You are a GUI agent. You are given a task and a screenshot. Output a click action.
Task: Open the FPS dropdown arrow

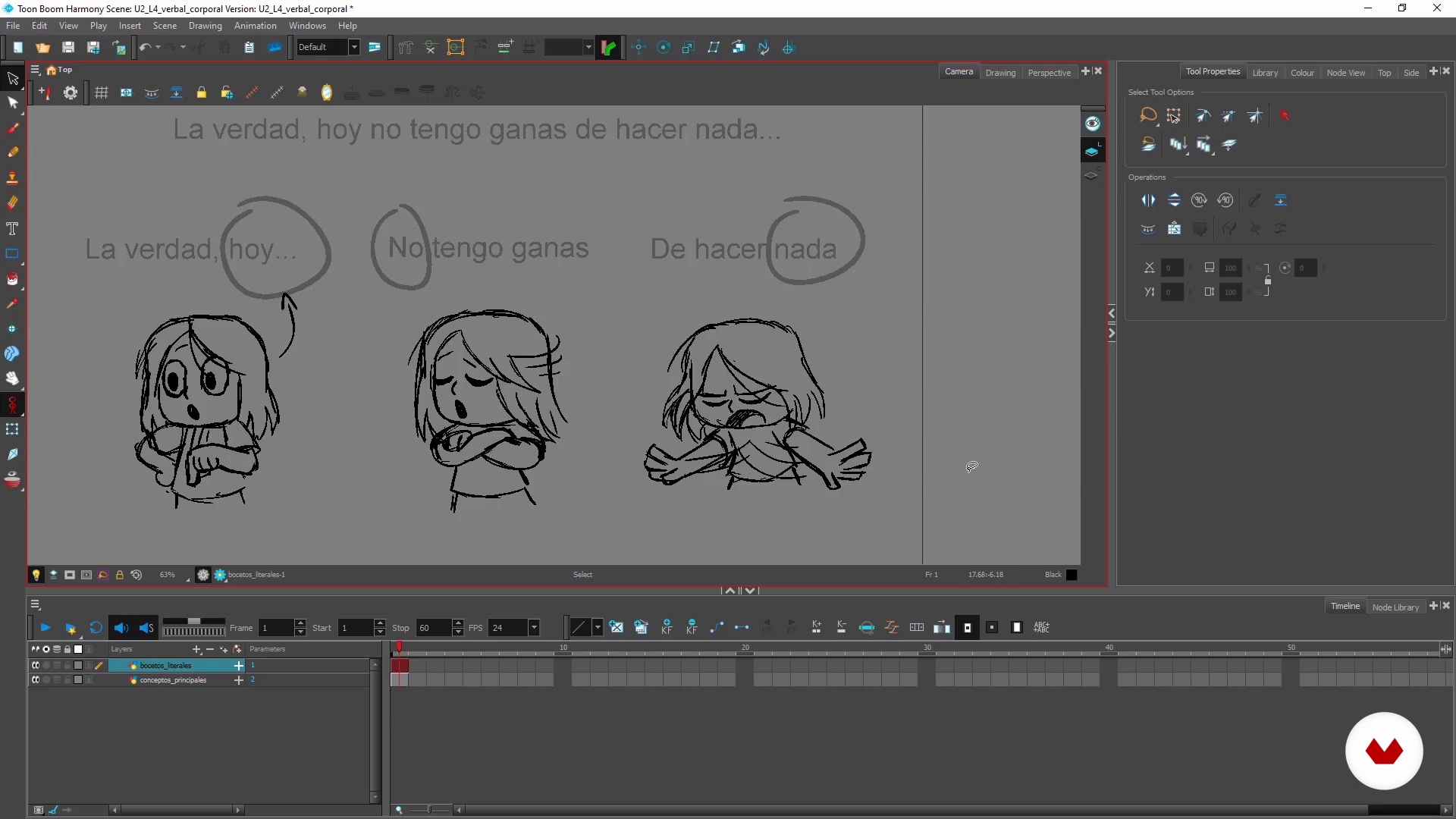[x=534, y=627]
